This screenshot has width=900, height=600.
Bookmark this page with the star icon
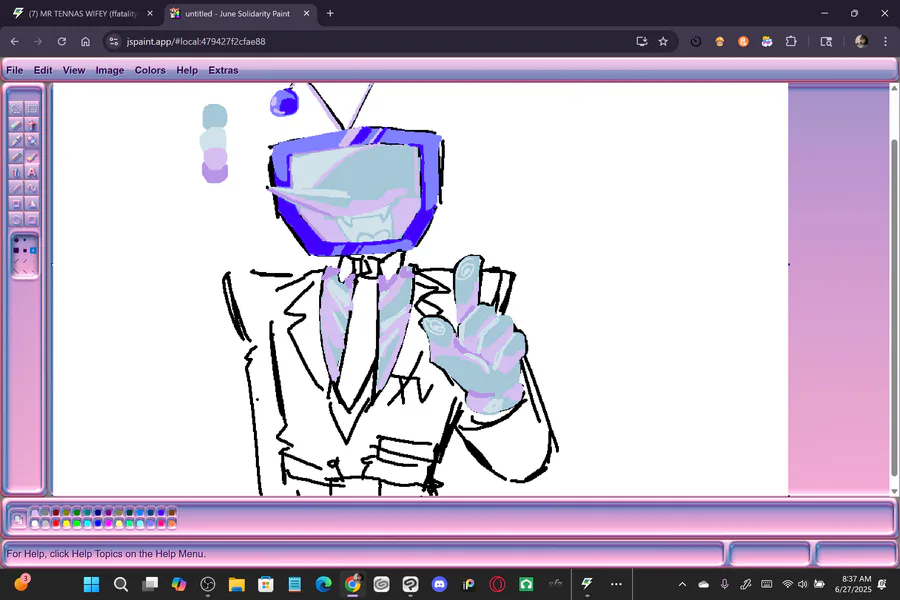pyautogui.click(x=663, y=41)
